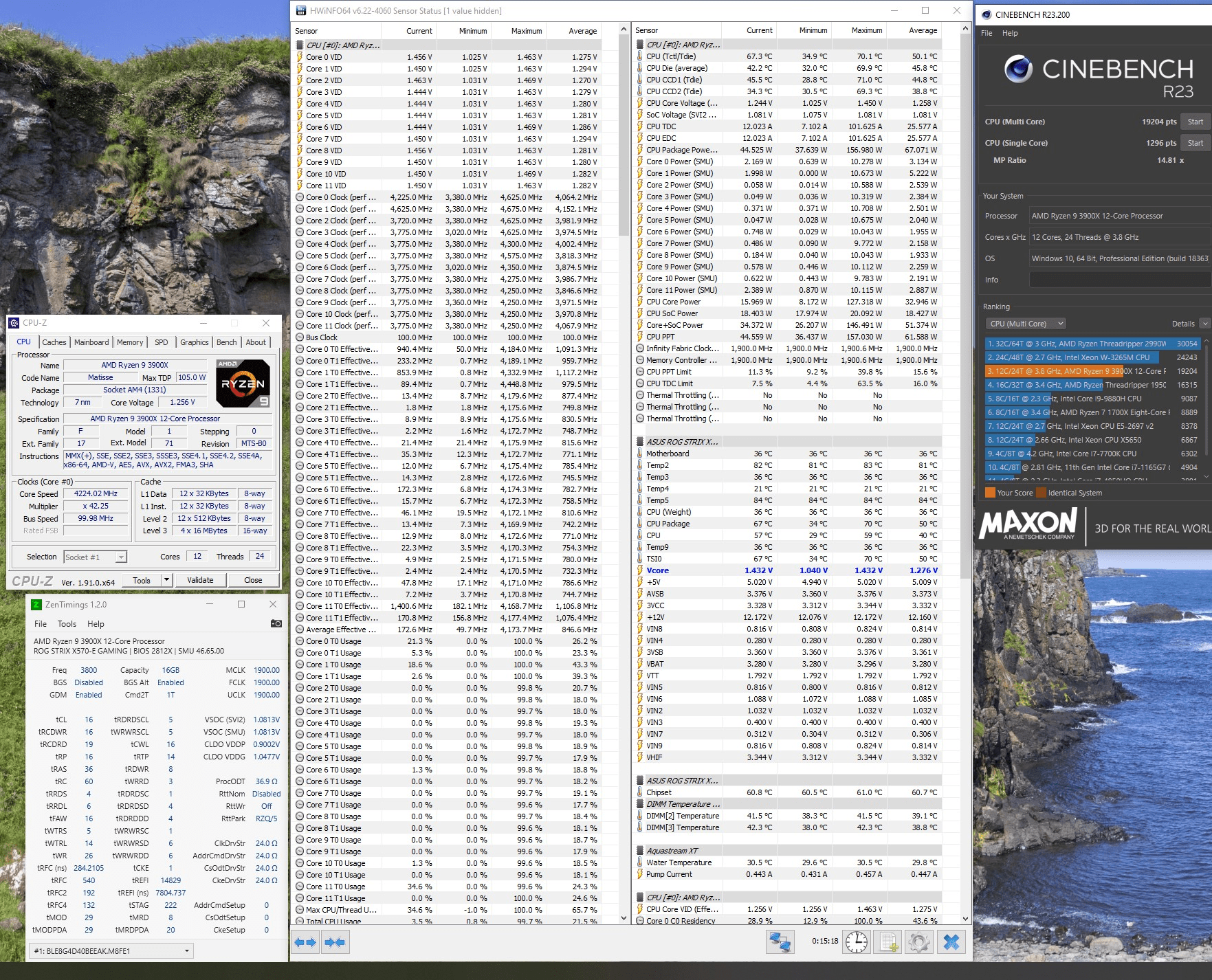
Task: Click the Chipset thermometer icon
Action: coord(639,792)
